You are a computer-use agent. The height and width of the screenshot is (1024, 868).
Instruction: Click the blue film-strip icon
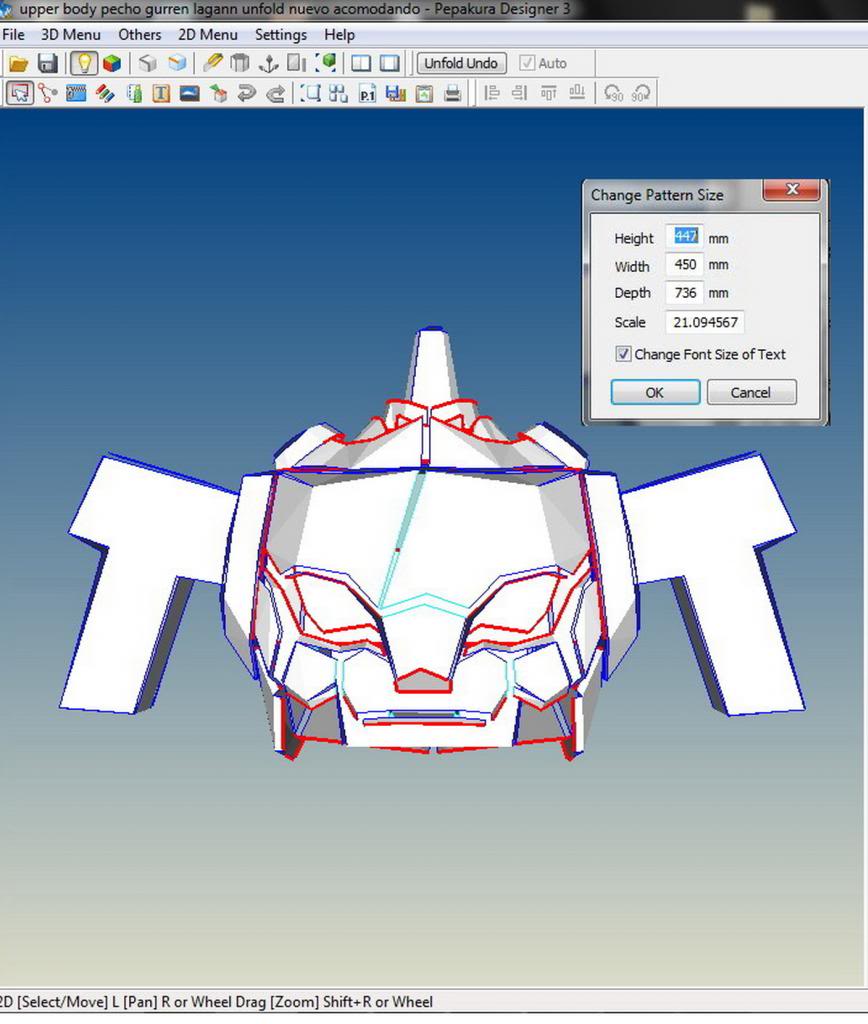(76, 93)
